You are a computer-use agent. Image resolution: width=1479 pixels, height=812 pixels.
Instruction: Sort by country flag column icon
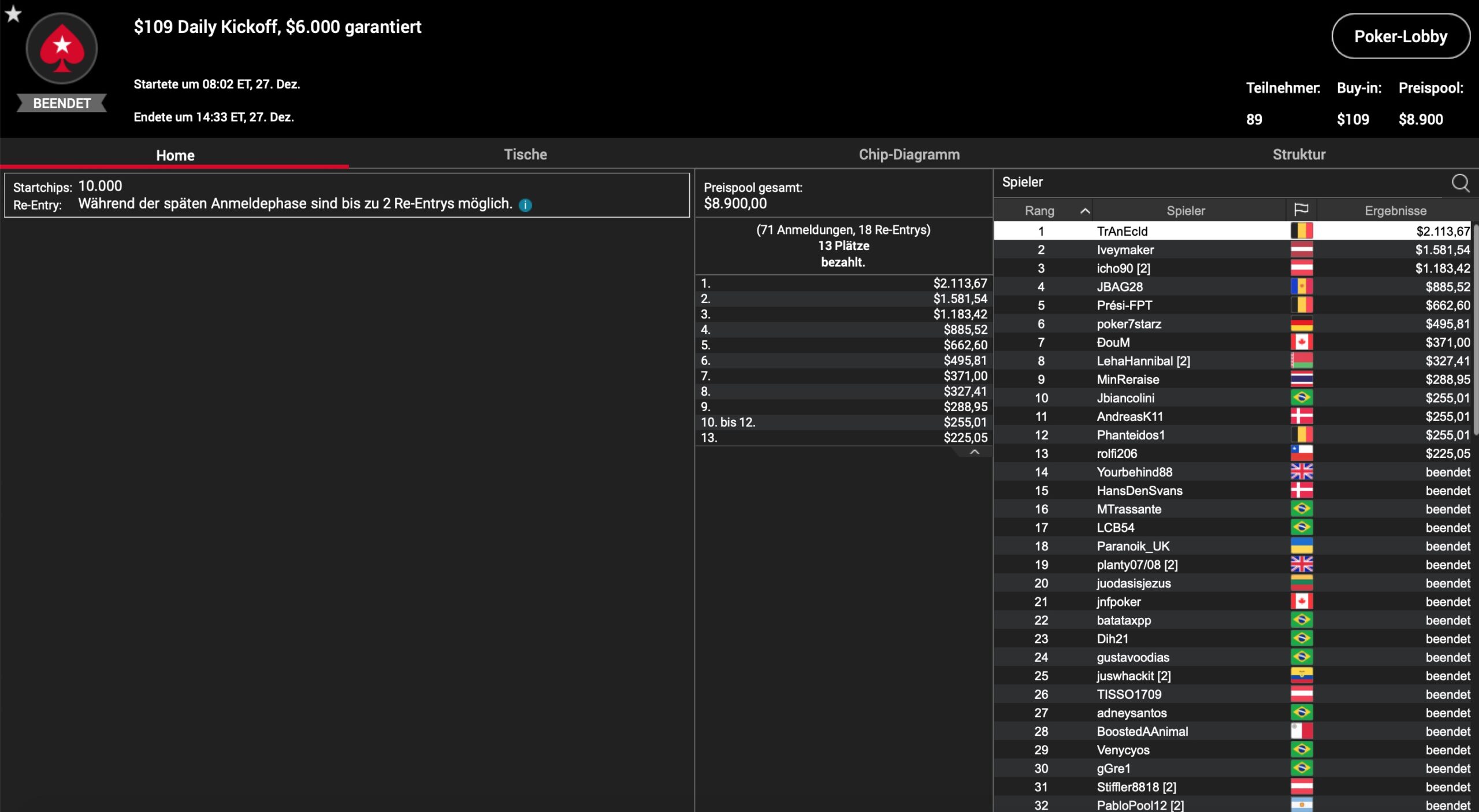(1301, 210)
